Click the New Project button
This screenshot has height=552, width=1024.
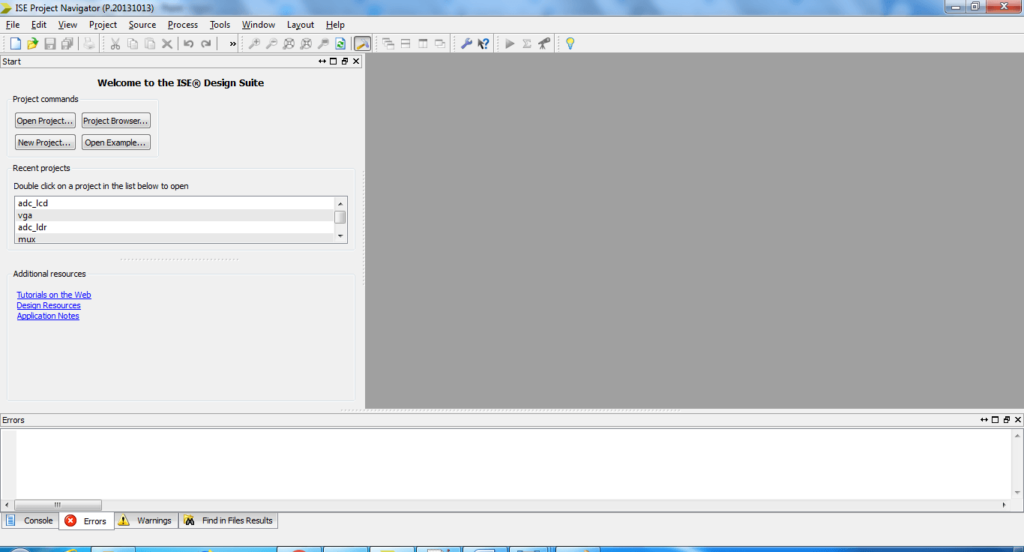click(x=45, y=142)
